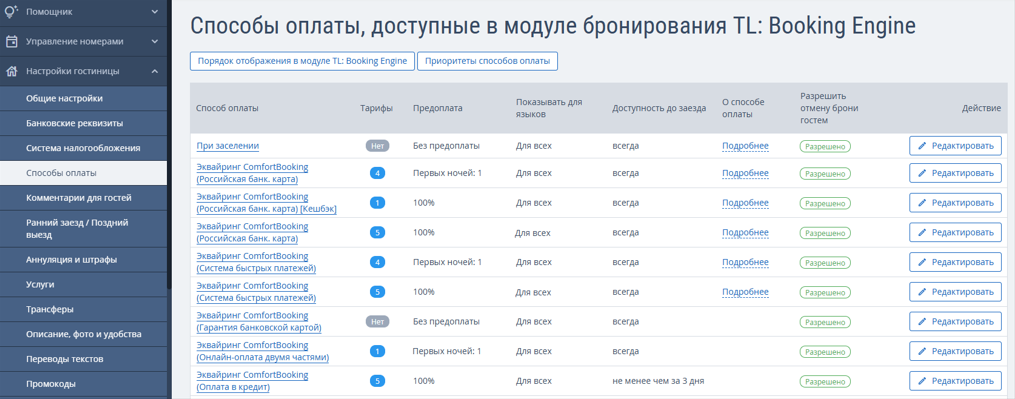
Task: Go to Аннуляция и штрафы
Action: click(x=83, y=260)
